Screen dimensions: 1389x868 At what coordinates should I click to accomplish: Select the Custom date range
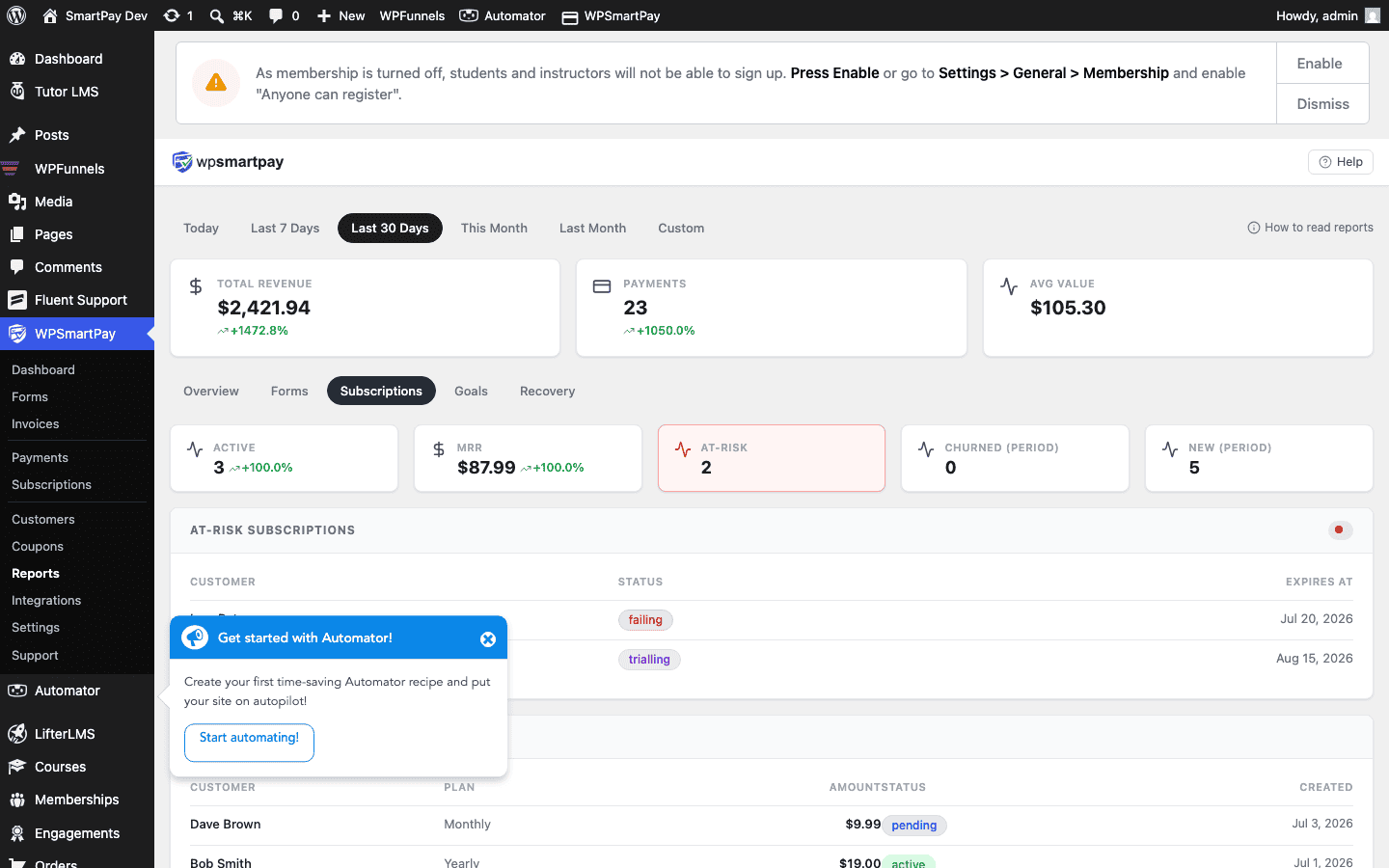pyautogui.click(x=681, y=229)
